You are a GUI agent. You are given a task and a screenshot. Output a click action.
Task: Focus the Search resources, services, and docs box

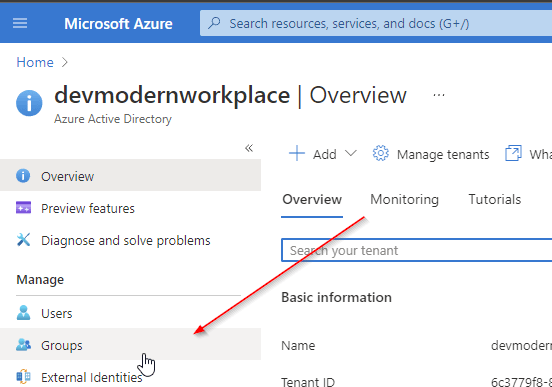(376, 23)
